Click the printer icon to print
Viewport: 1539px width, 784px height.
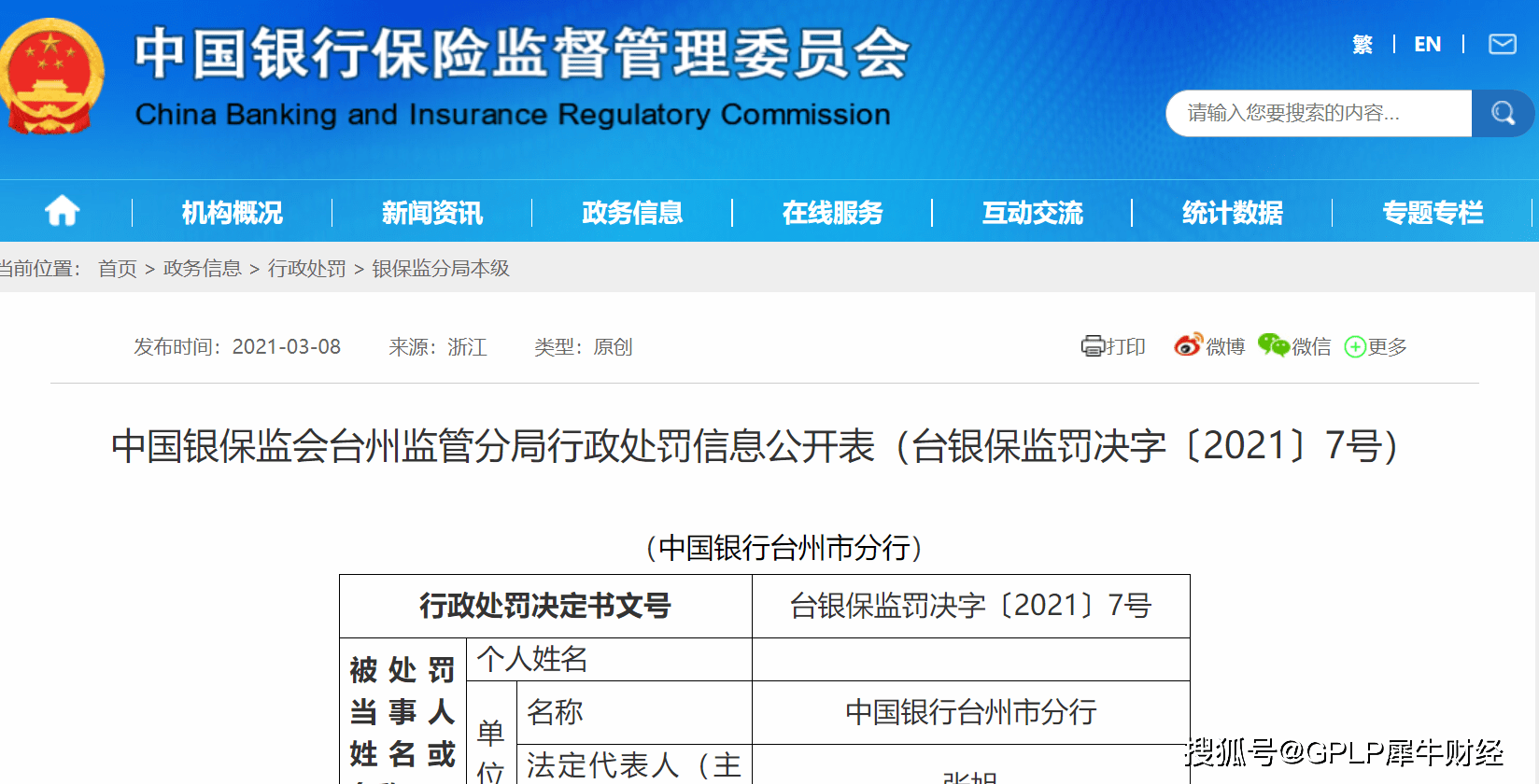1092,346
